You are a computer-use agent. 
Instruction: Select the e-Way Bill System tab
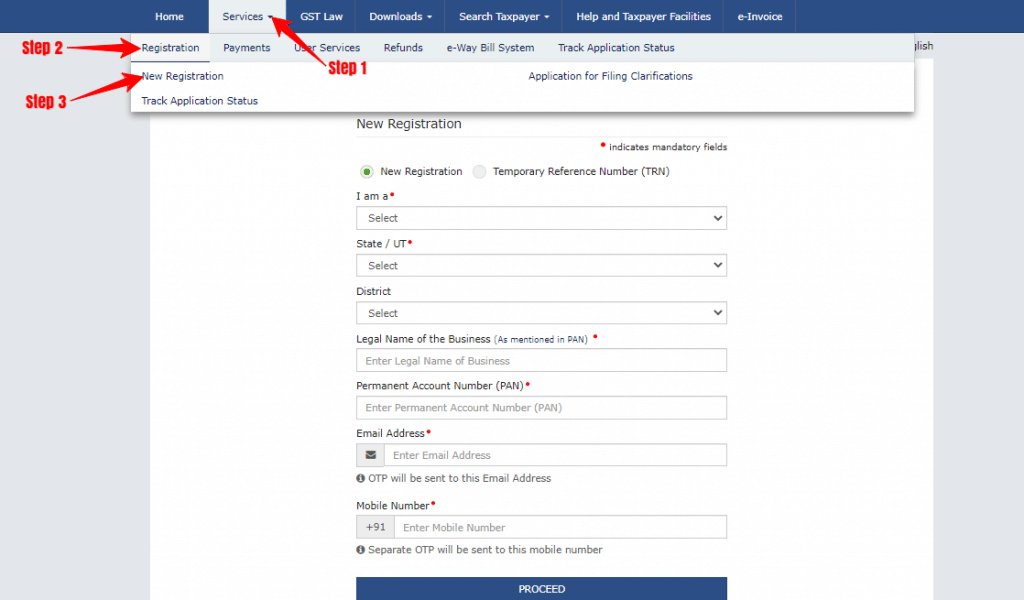(490, 48)
